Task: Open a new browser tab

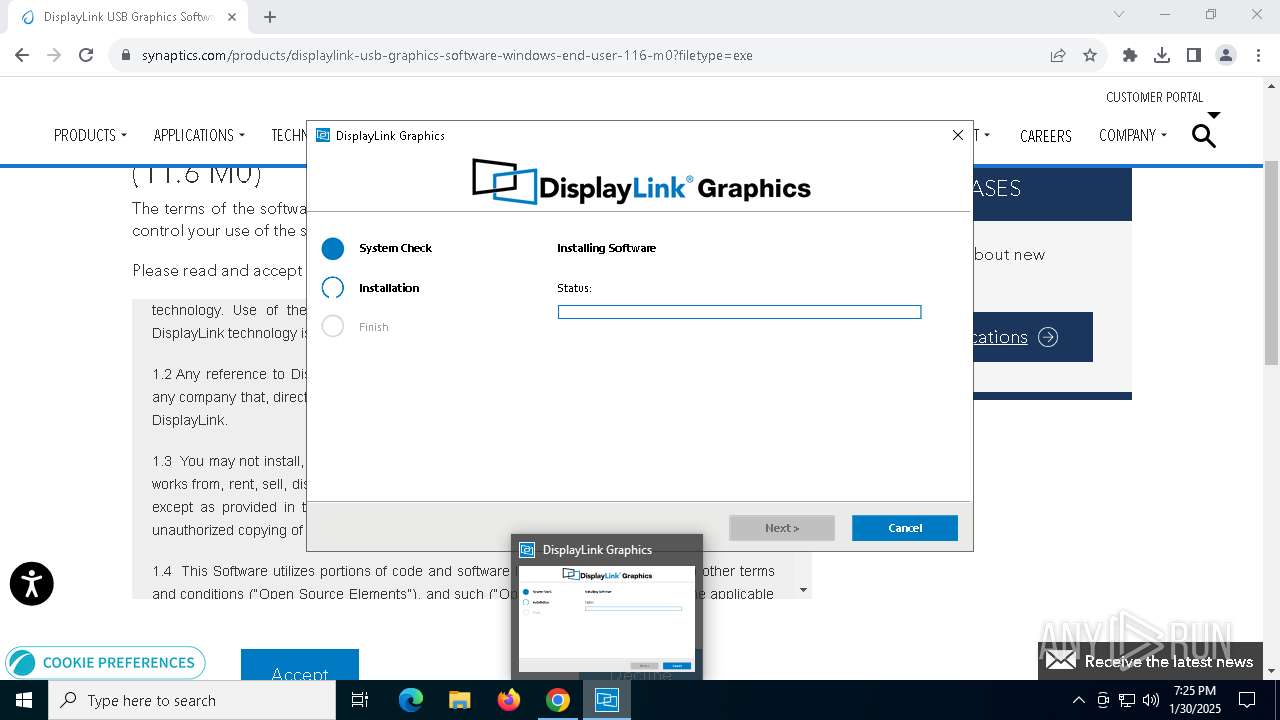Action: click(x=270, y=16)
